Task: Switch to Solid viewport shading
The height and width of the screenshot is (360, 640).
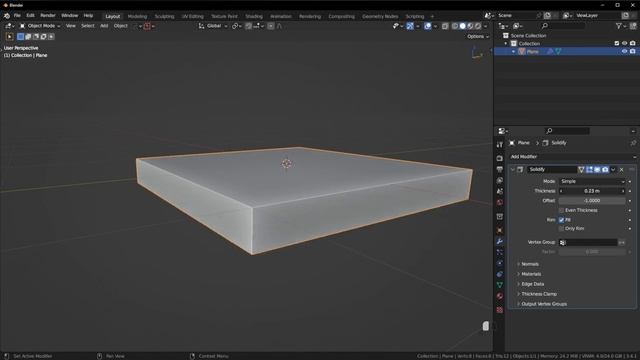Action: click(x=462, y=26)
